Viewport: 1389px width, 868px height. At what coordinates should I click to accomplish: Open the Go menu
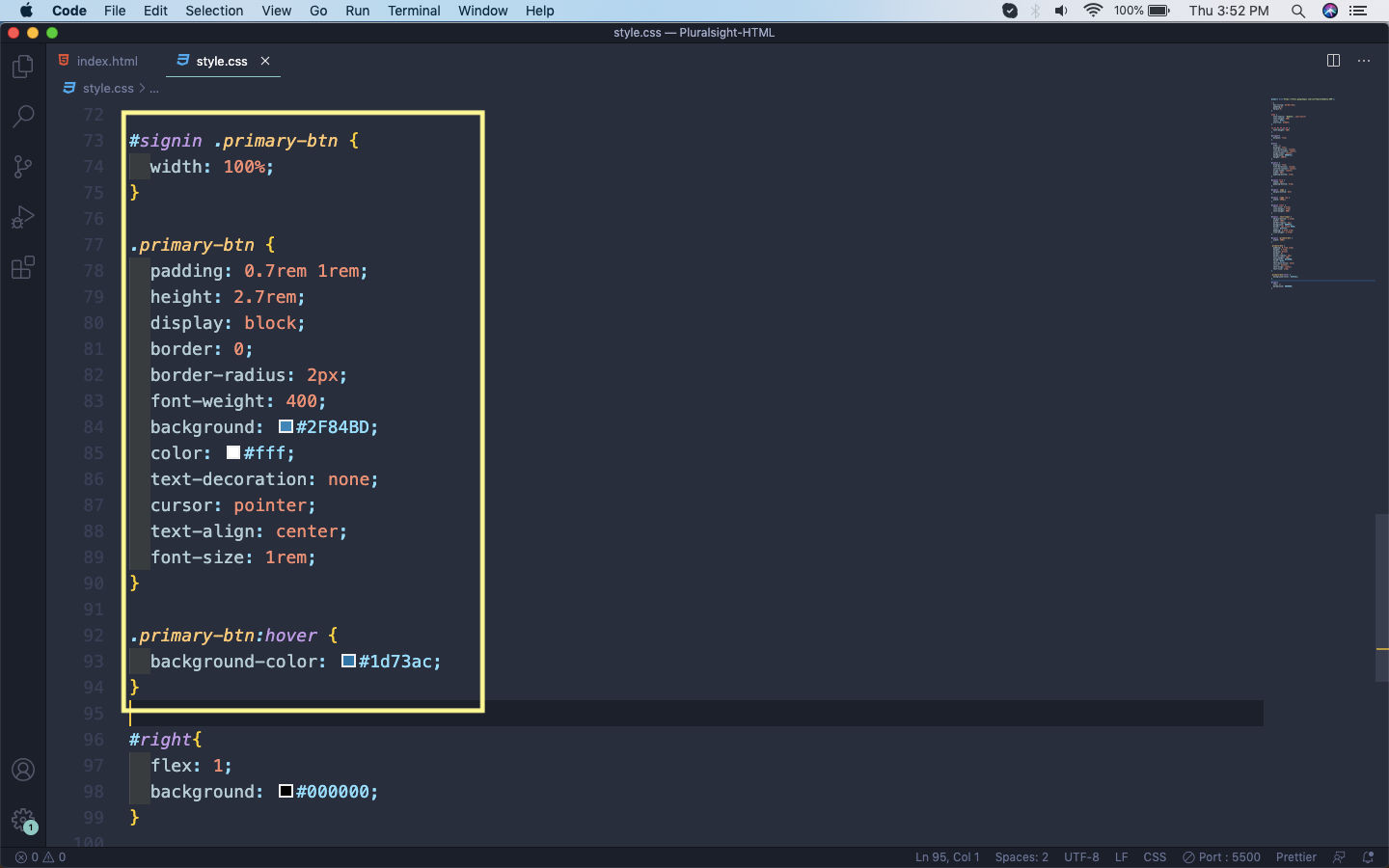click(x=318, y=11)
